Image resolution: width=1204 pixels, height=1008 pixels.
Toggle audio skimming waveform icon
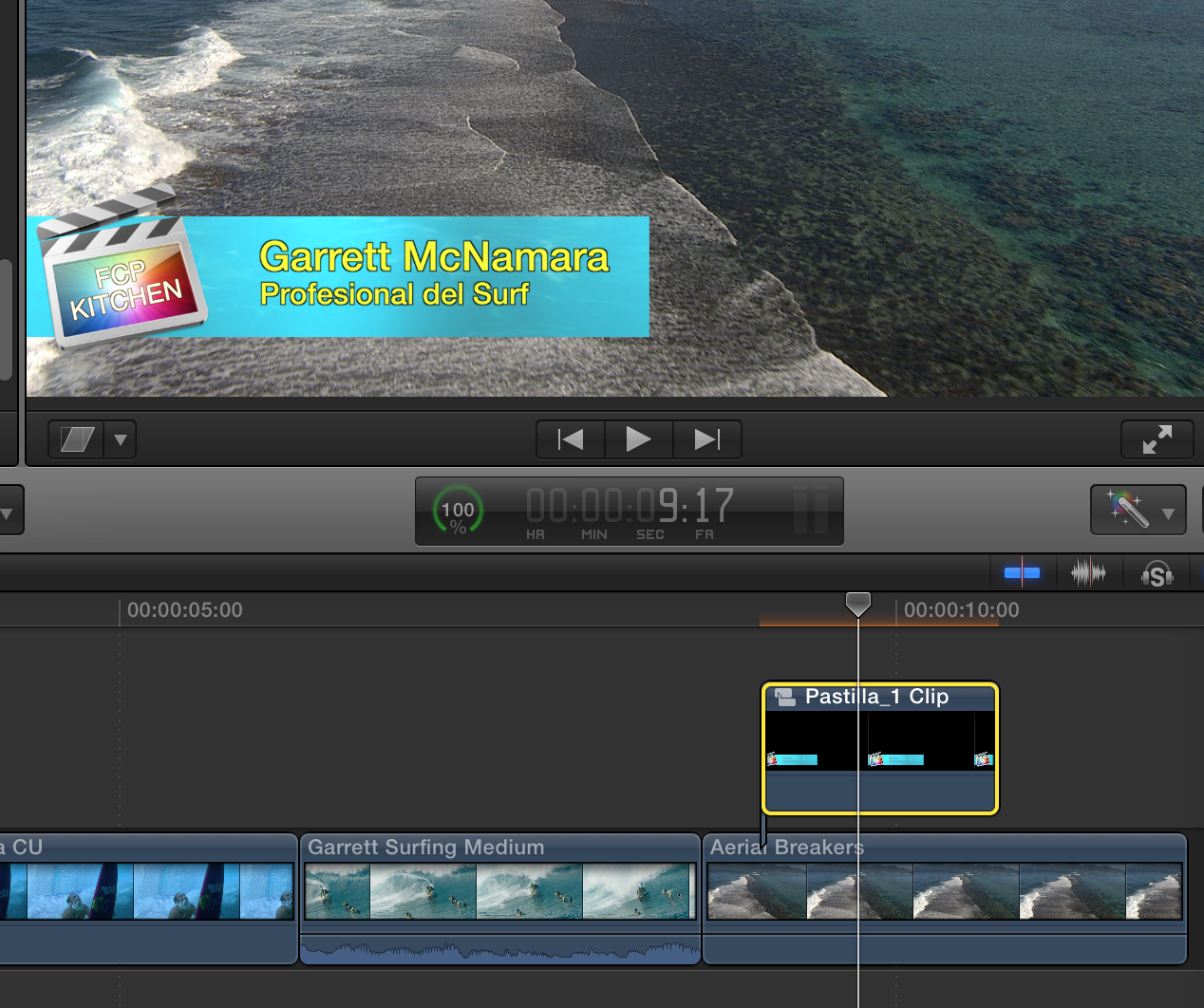click(x=1089, y=571)
